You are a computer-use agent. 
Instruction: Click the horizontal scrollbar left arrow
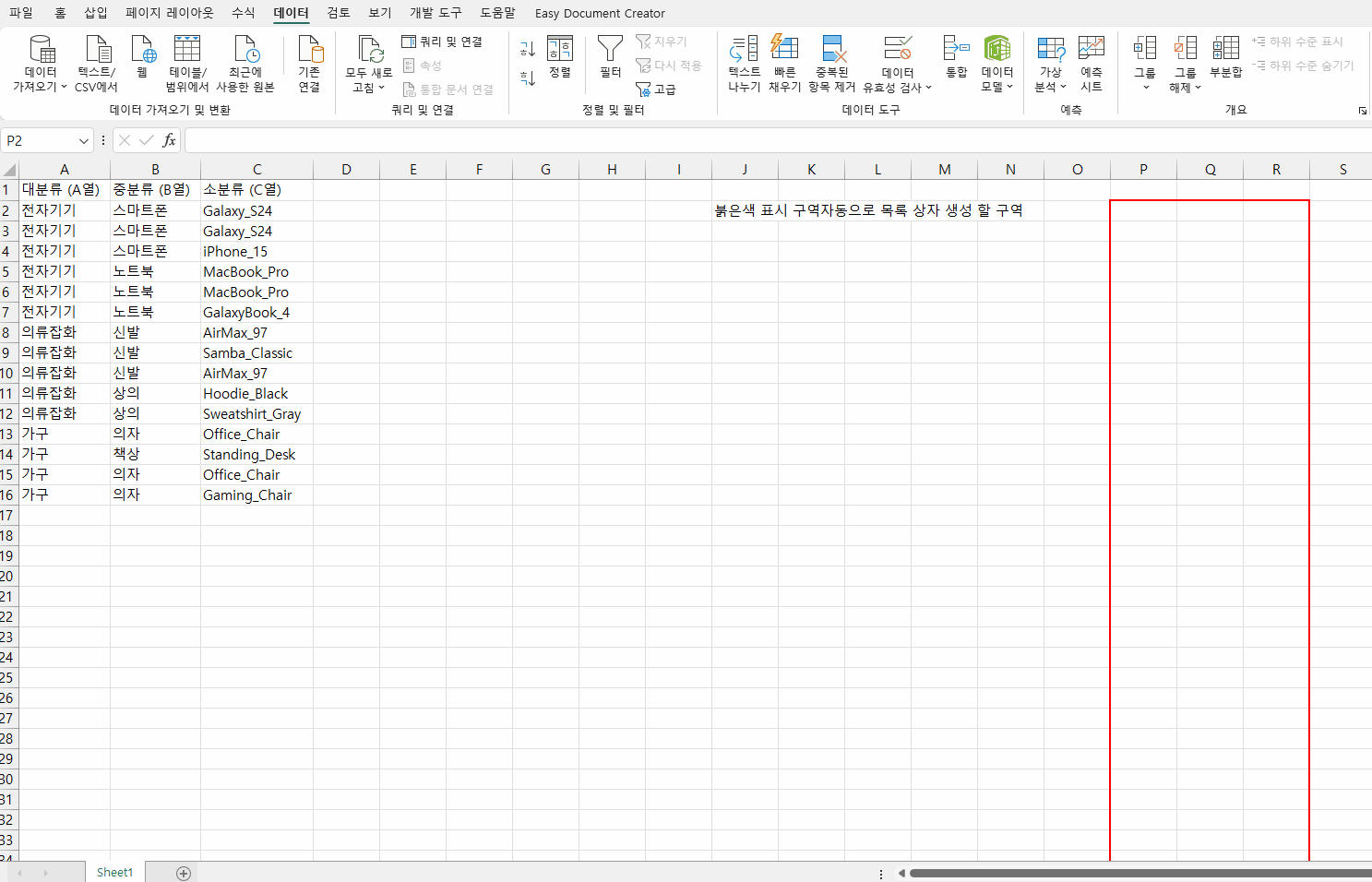tap(901, 873)
